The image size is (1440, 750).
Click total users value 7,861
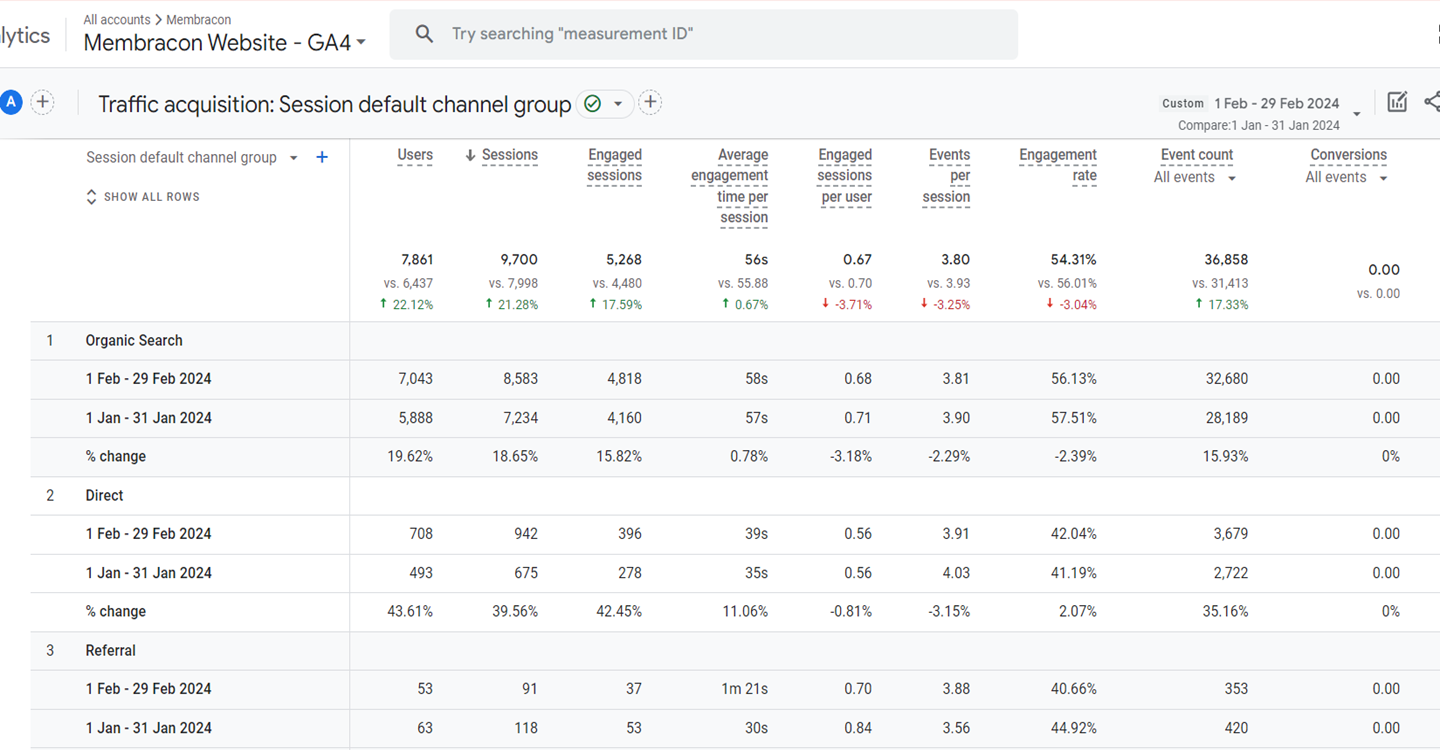[417, 259]
